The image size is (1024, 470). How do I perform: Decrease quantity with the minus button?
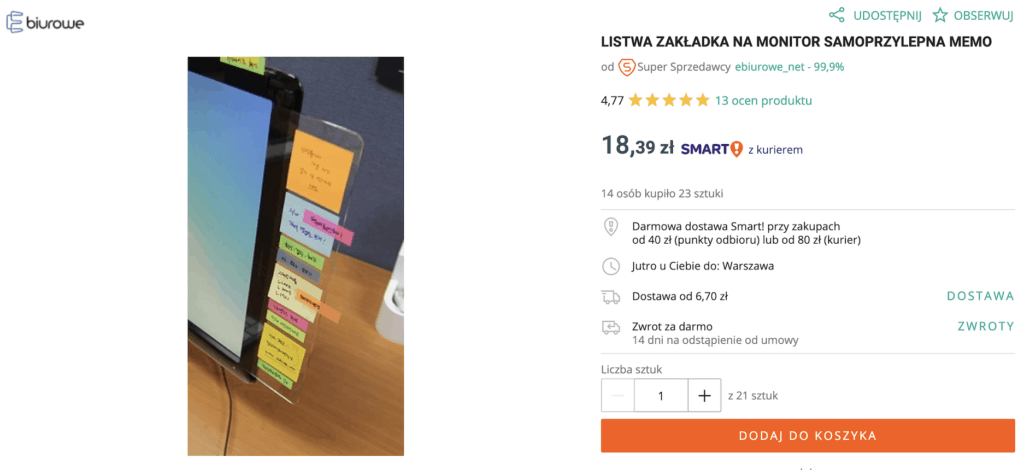click(x=618, y=396)
